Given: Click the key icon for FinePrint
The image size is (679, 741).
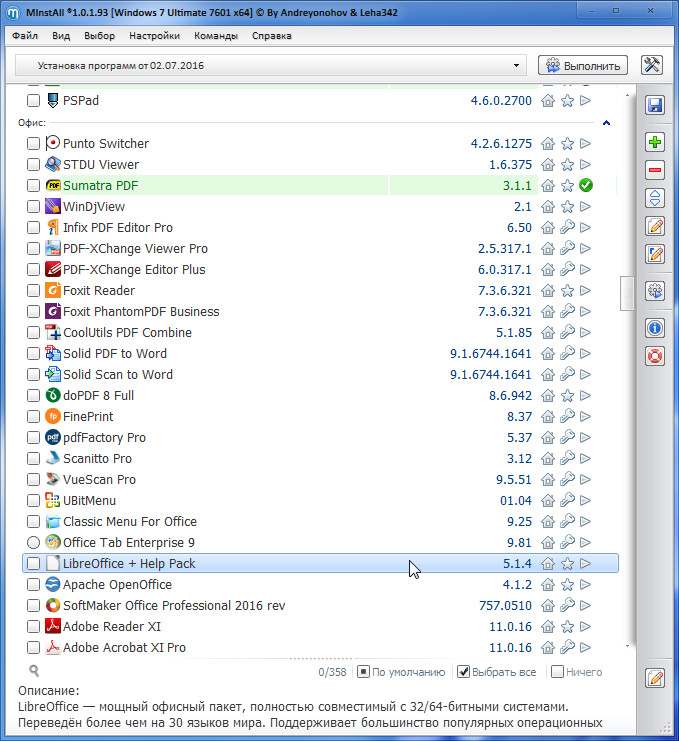Looking at the screenshot, I should point(567,416).
